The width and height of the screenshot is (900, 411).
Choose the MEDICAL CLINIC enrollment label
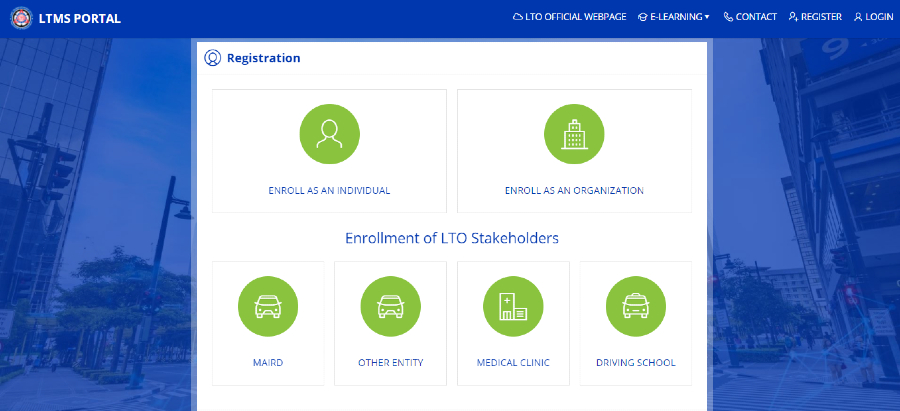[x=513, y=363]
